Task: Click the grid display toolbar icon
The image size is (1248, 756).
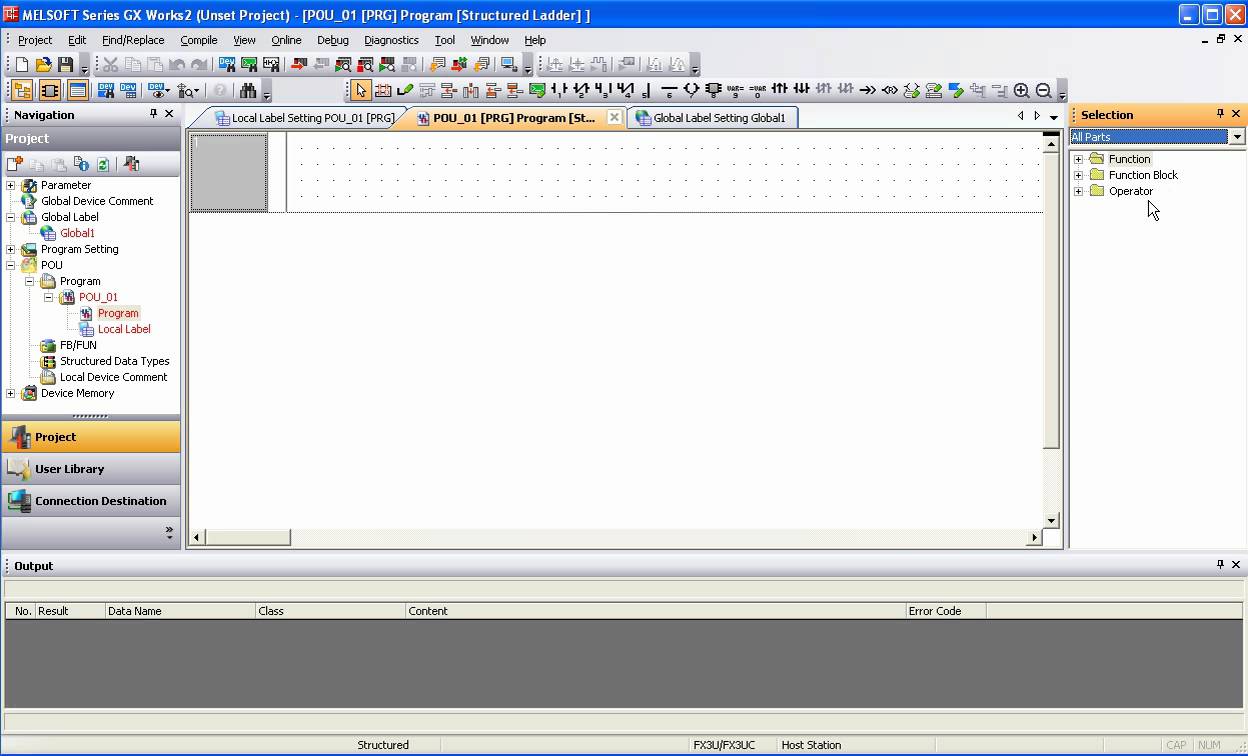Action: tap(383, 91)
